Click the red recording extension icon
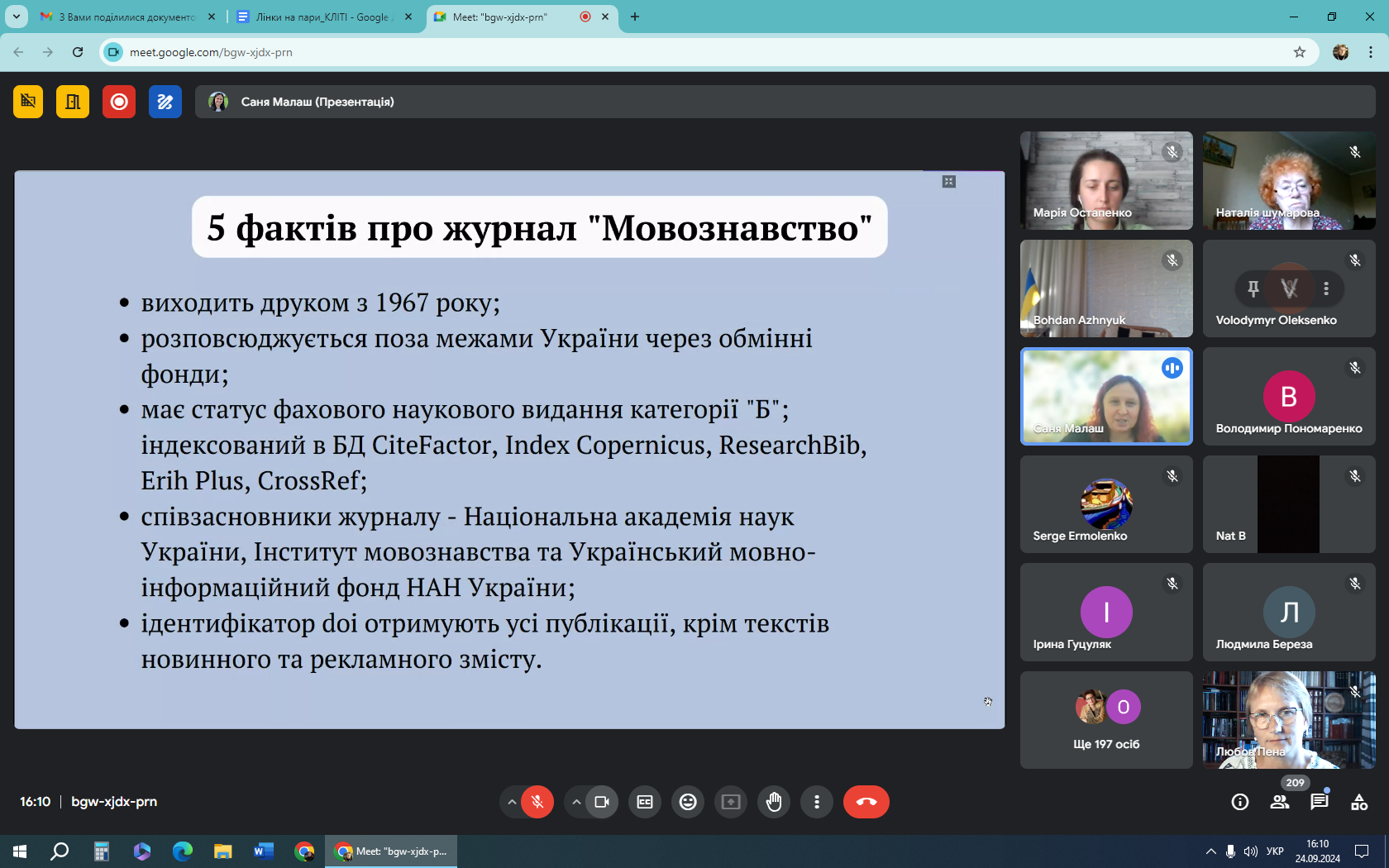 [x=119, y=102]
